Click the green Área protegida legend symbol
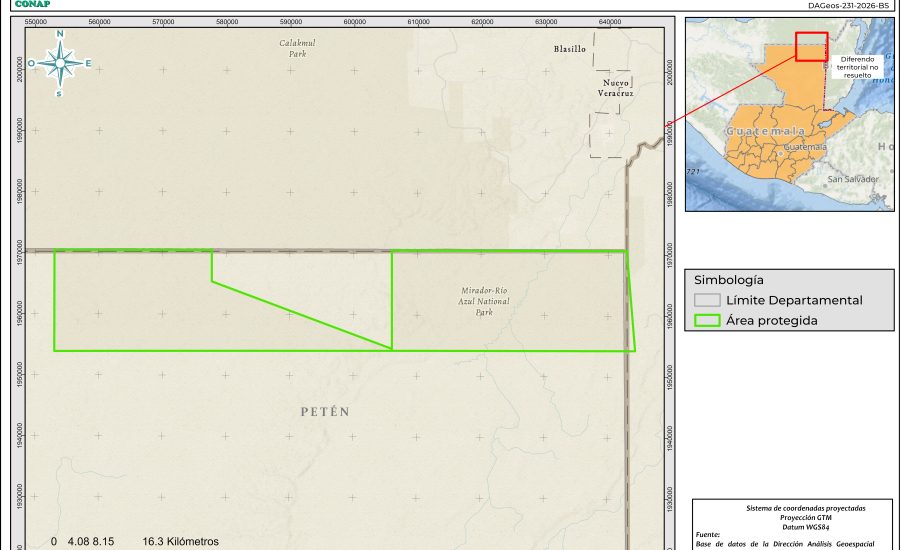Viewport: 900px width, 550px height. point(707,321)
